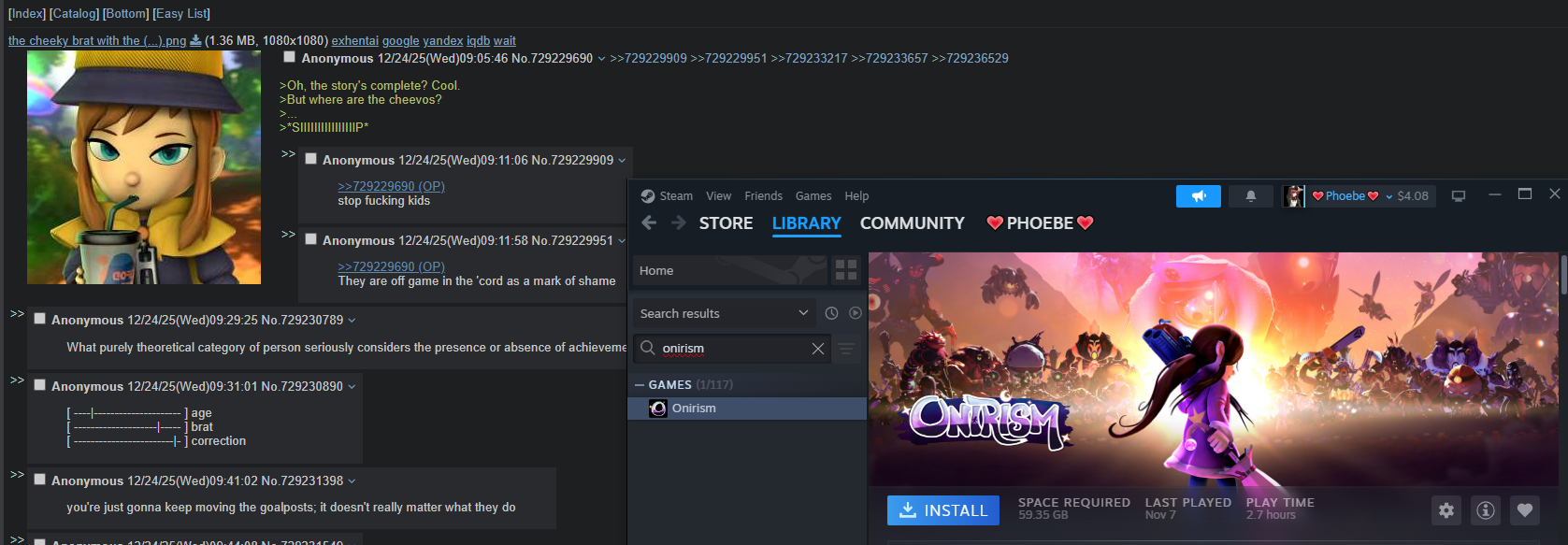Screen dimensions: 1568x545
Task: Open the OP image filename link
Action: click(x=97, y=40)
